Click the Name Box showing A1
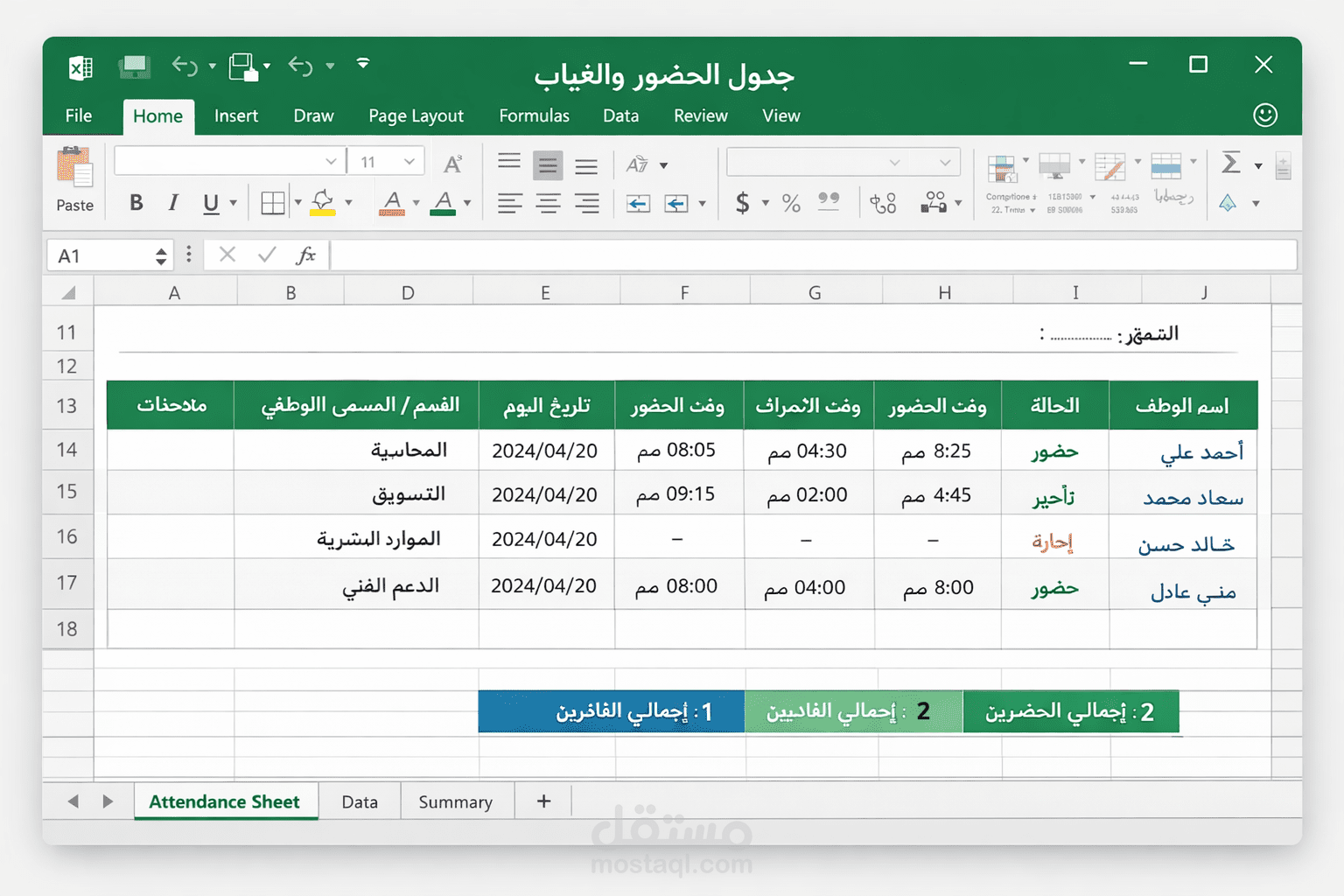This screenshot has width=1344, height=896. pyautogui.click(x=96, y=255)
